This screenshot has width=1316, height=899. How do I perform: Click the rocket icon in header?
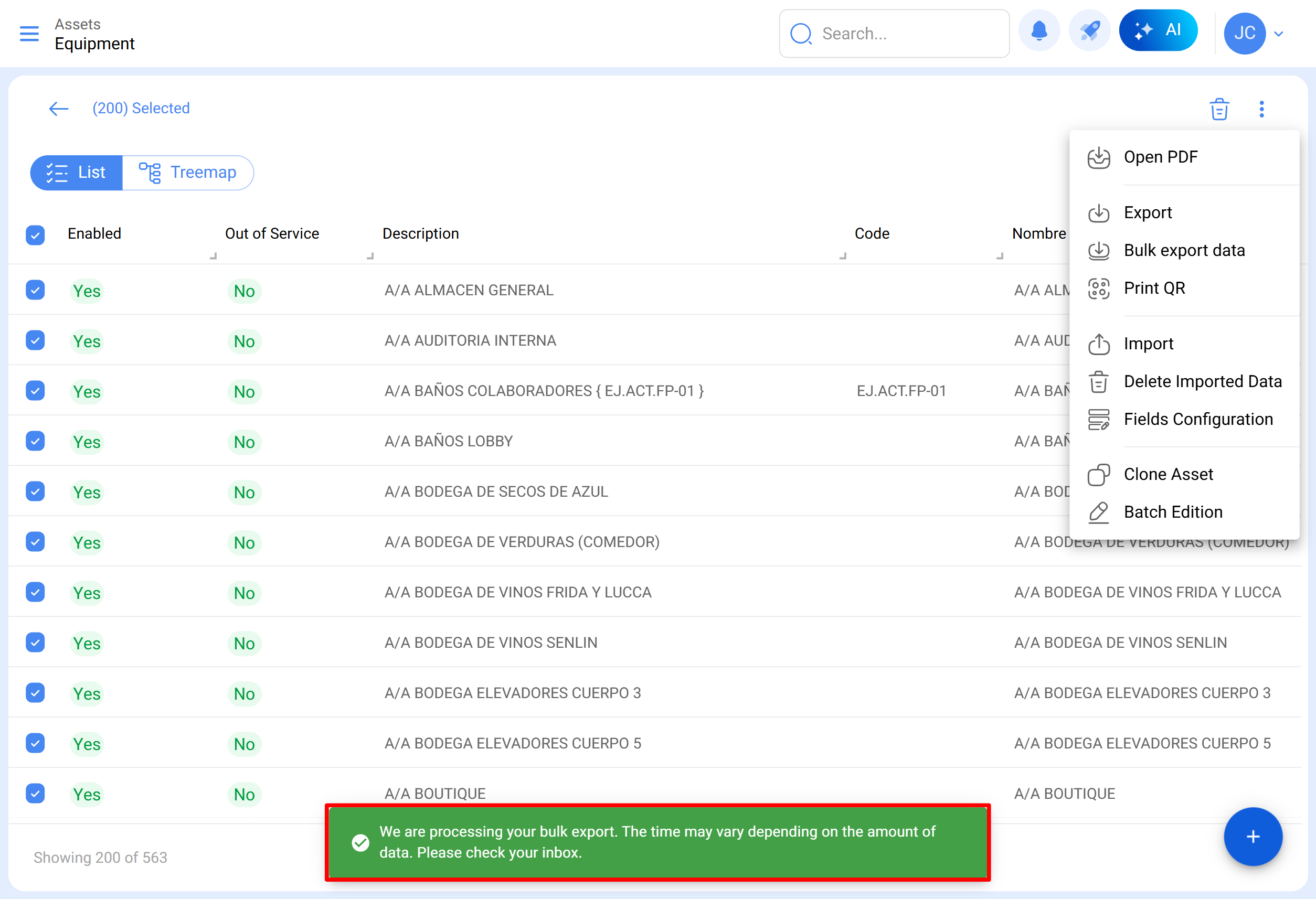click(1089, 31)
